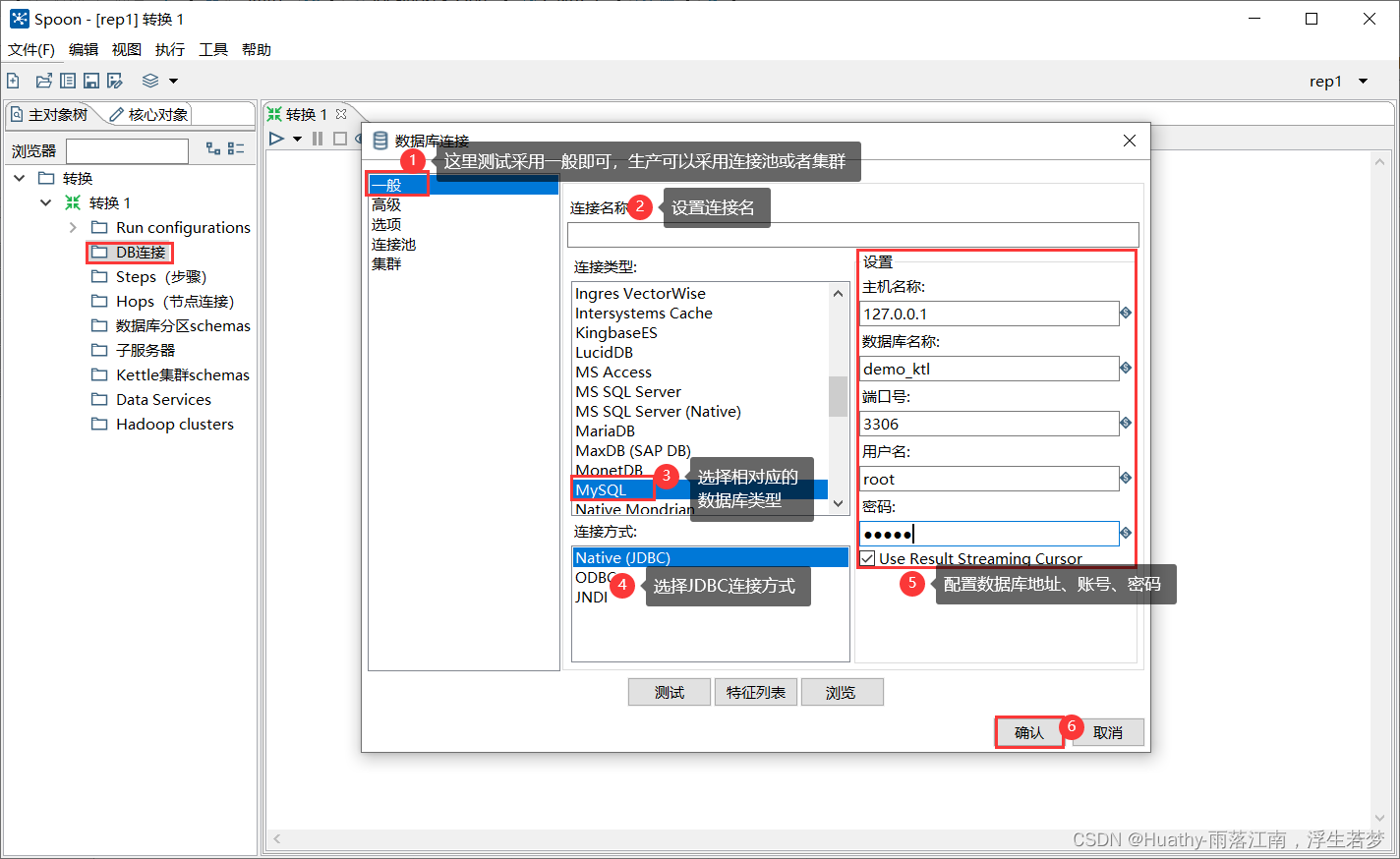Viewport: 1400px width, 859px height.
Task: Select the 集群 category in the dialog
Action: [386, 263]
